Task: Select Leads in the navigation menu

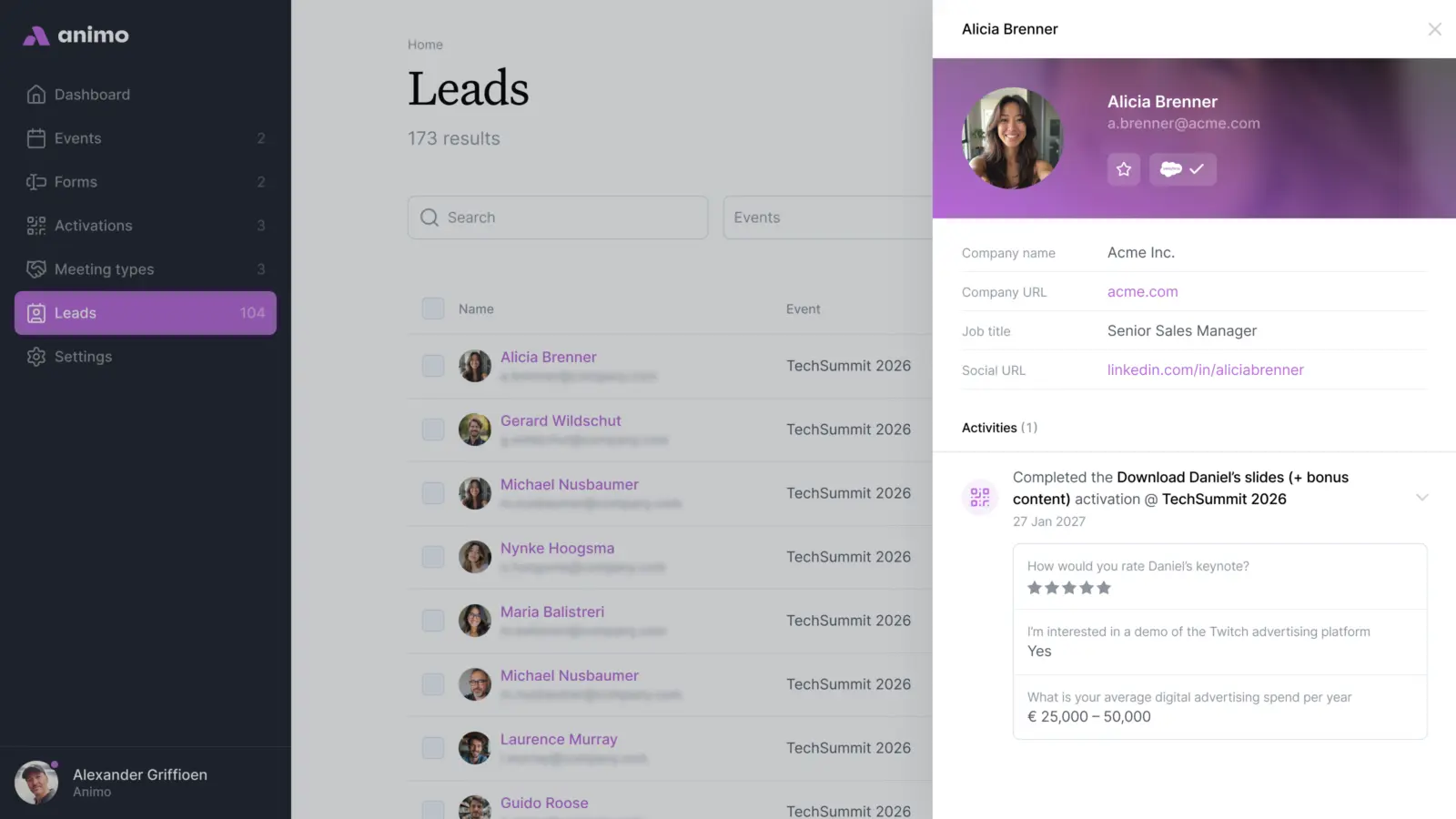Action: pyautogui.click(x=76, y=312)
